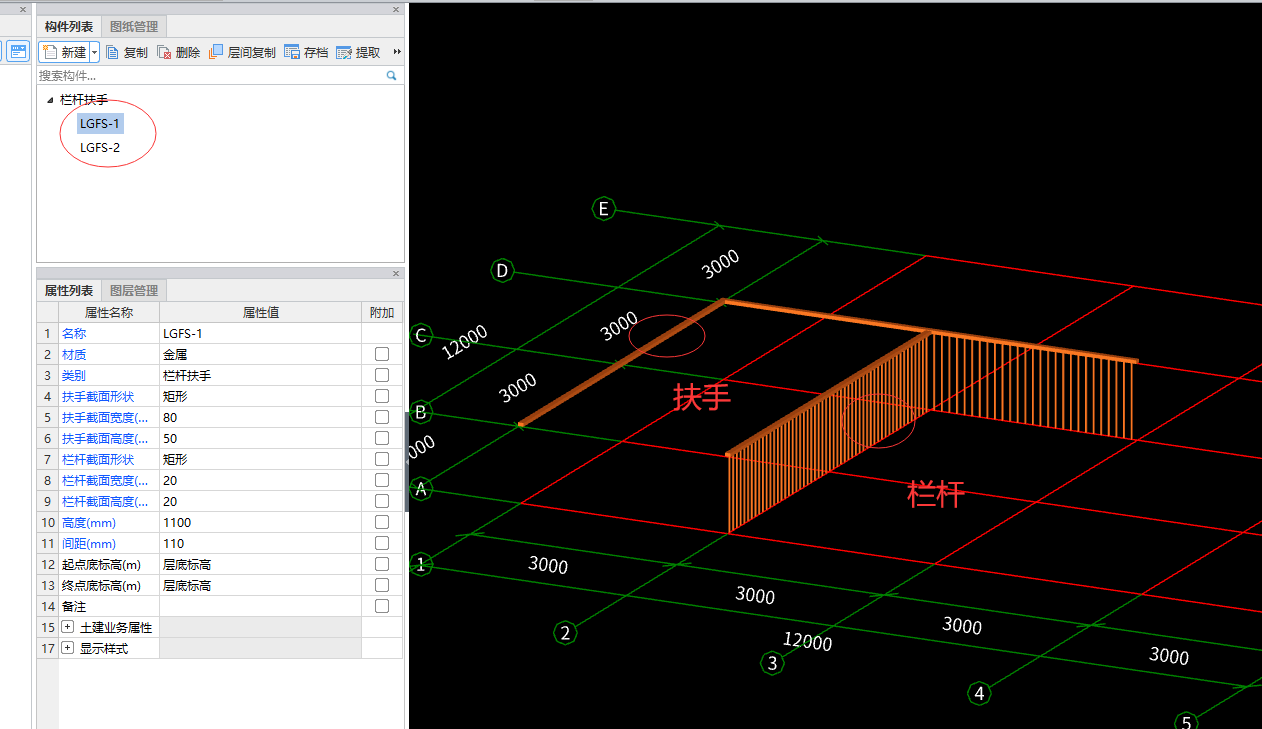Image resolution: width=1262 pixels, height=729 pixels.
Task: Select LGFS-2 in the component tree
Action: click(x=100, y=148)
